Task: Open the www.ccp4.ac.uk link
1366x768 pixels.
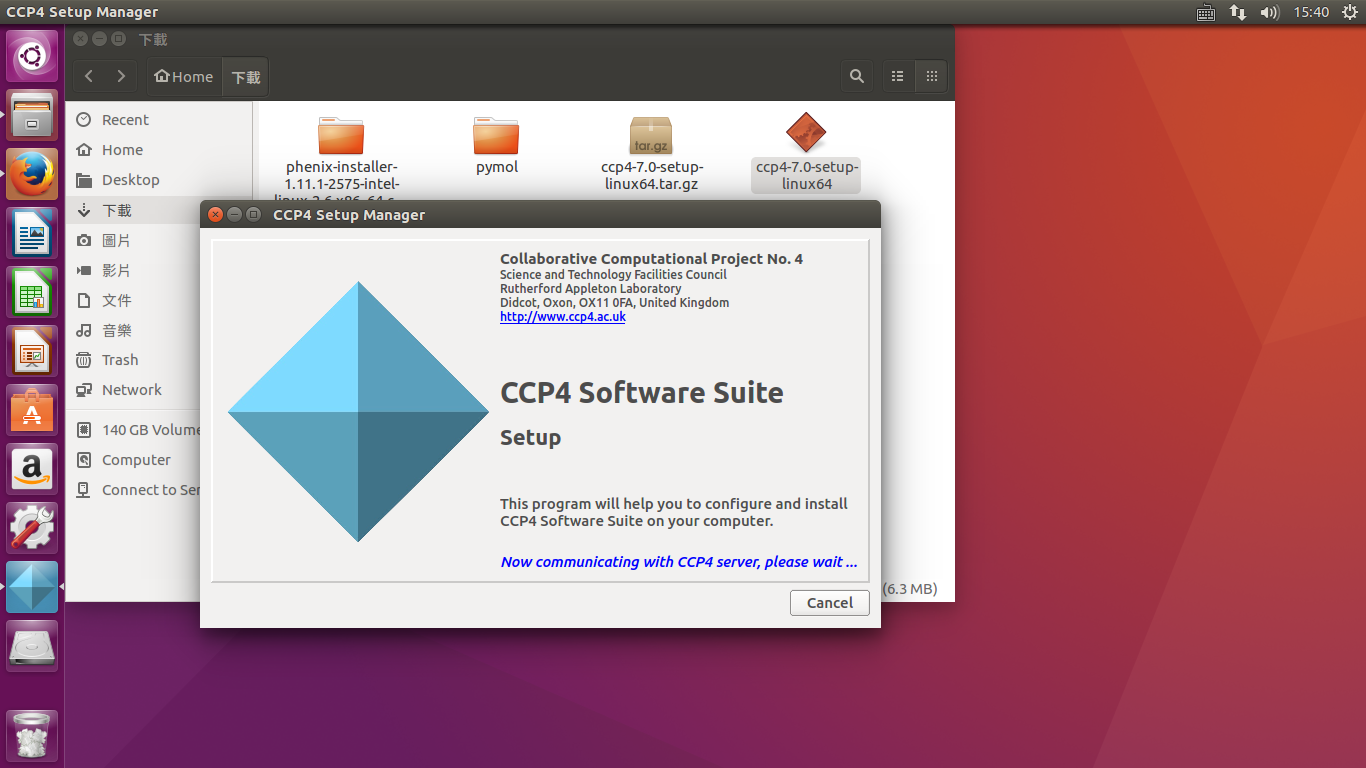Action: (562, 317)
